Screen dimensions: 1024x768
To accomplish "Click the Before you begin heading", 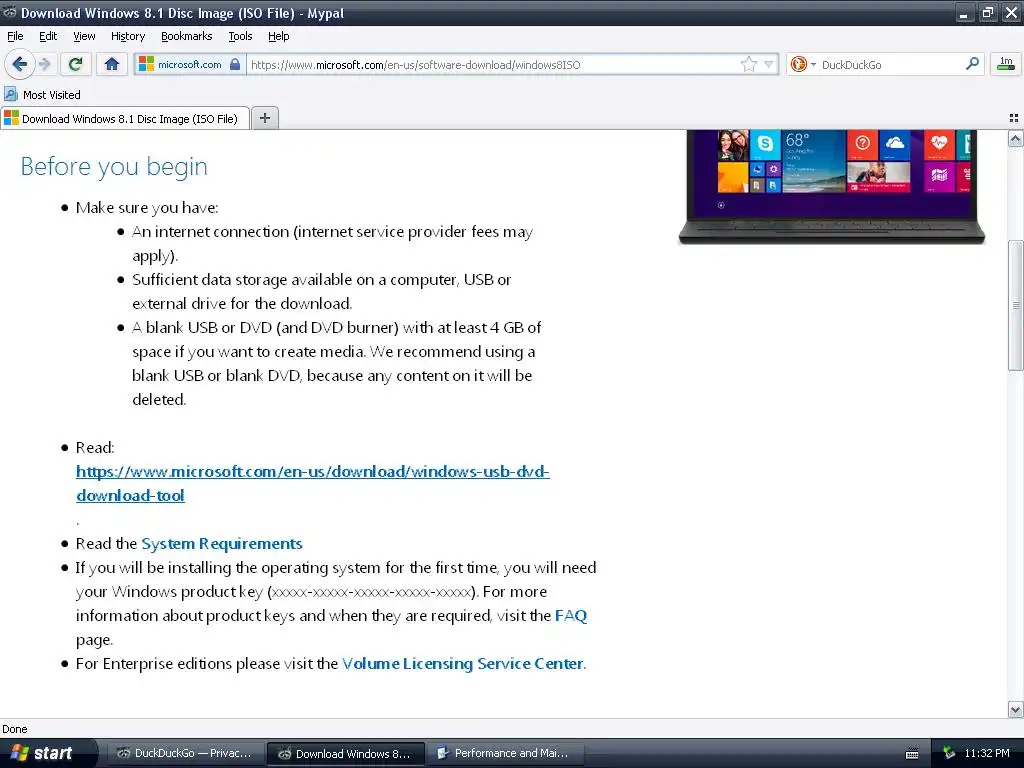I will [114, 167].
